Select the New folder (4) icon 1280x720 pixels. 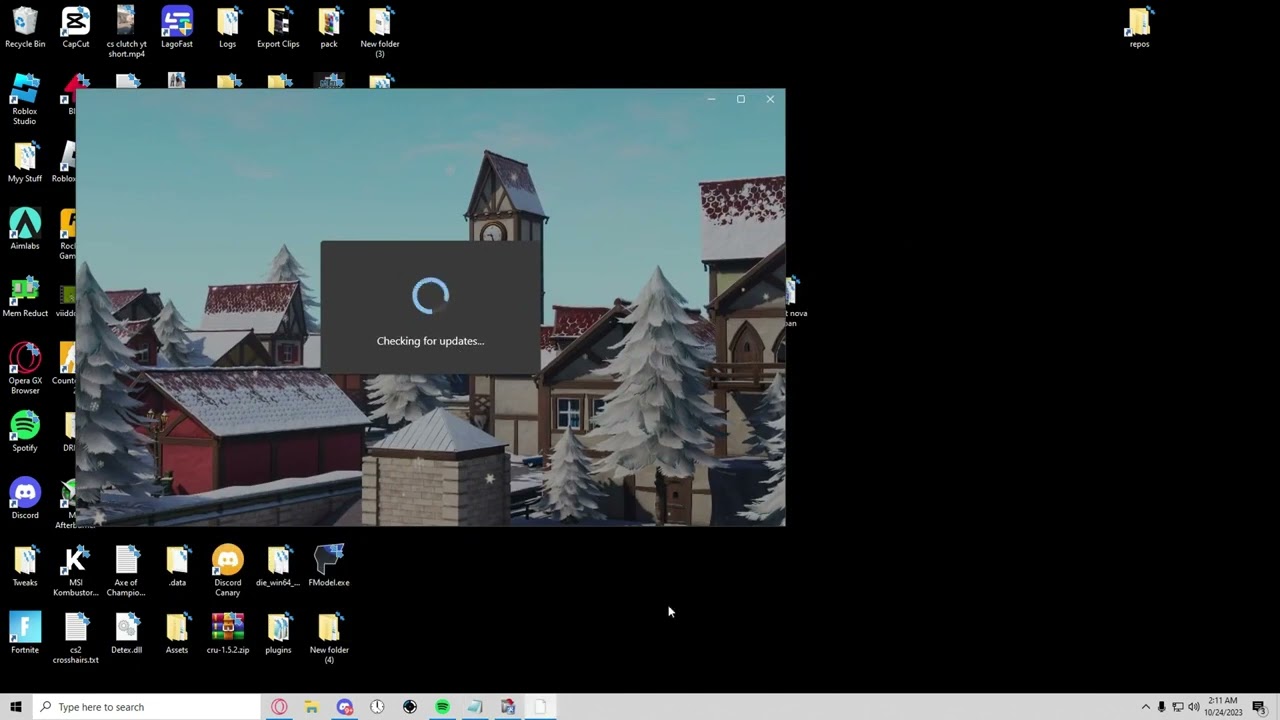329,638
